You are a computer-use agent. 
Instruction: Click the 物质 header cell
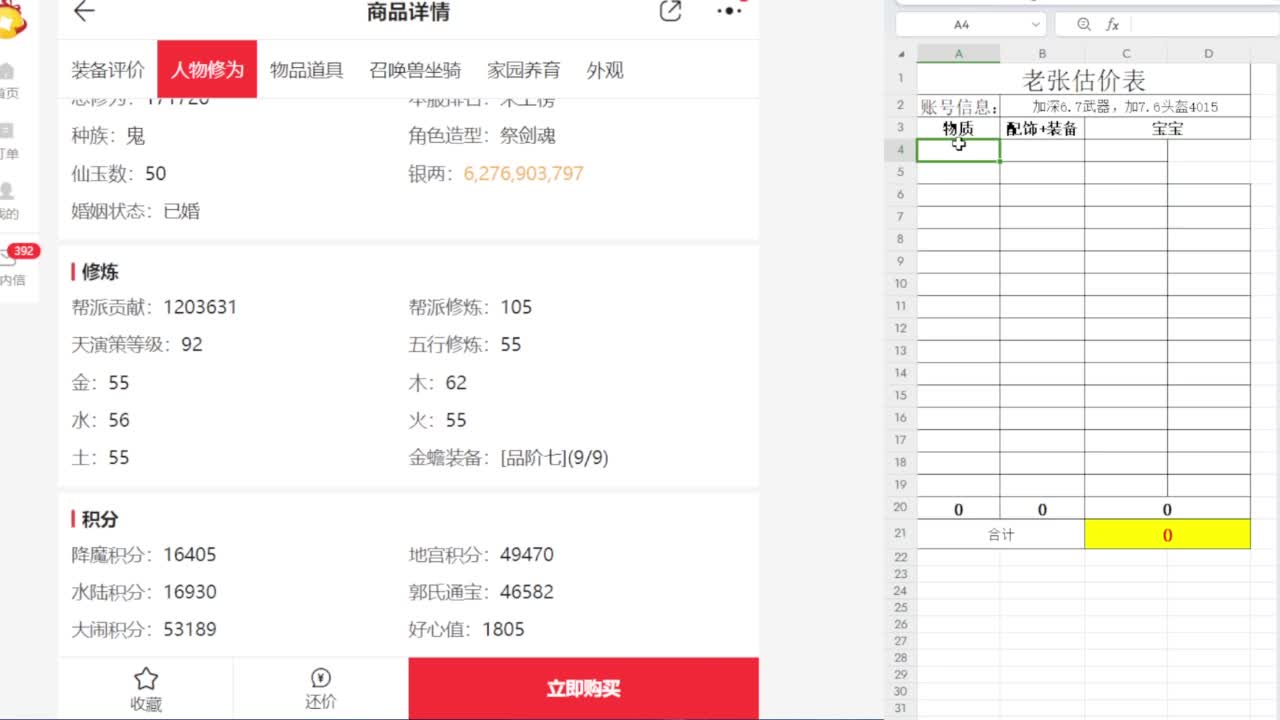click(958, 128)
